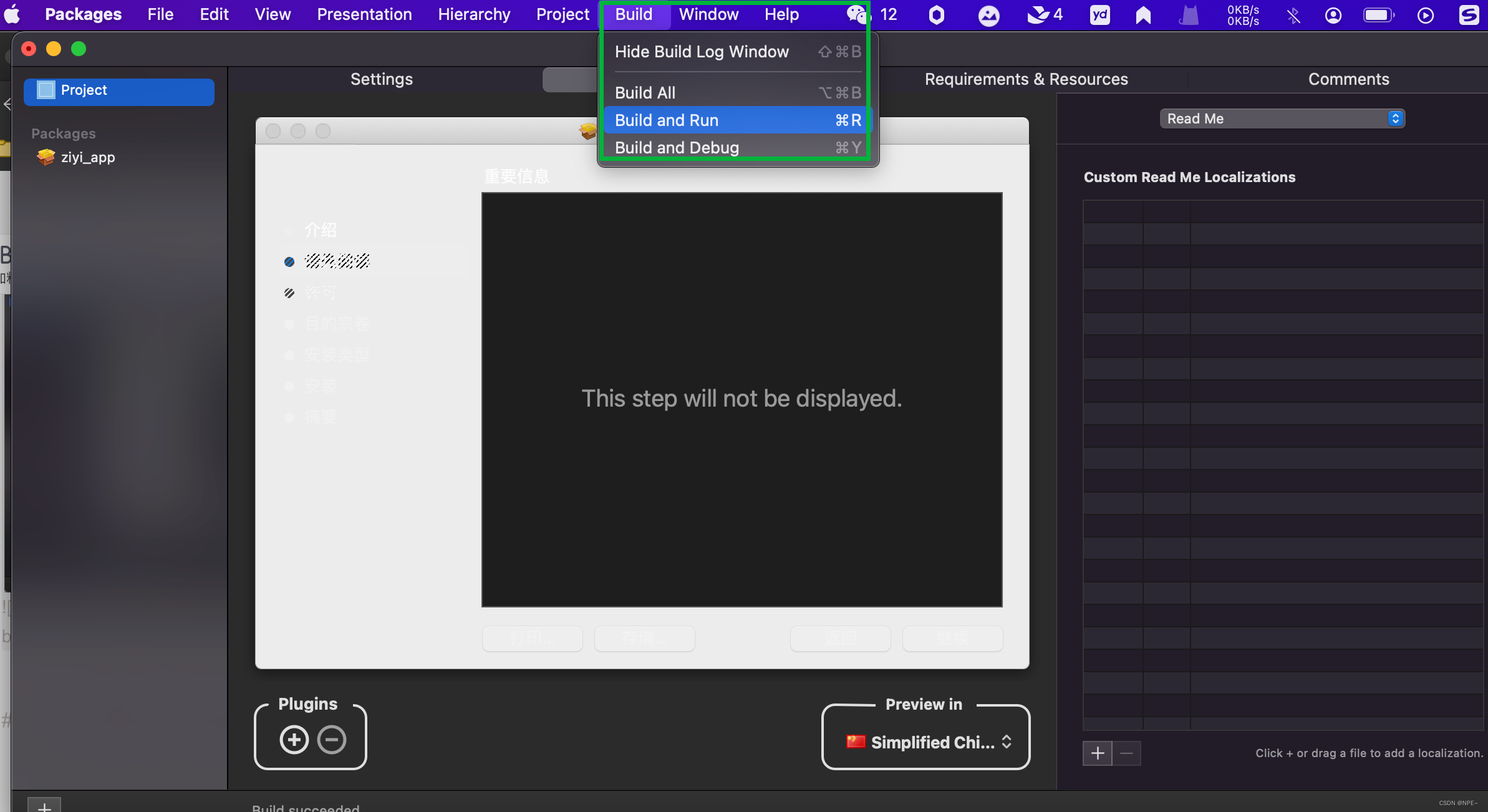Image resolution: width=1488 pixels, height=812 pixels.
Task: Switch to Requirements & Resources tab
Action: tap(1026, 79)
